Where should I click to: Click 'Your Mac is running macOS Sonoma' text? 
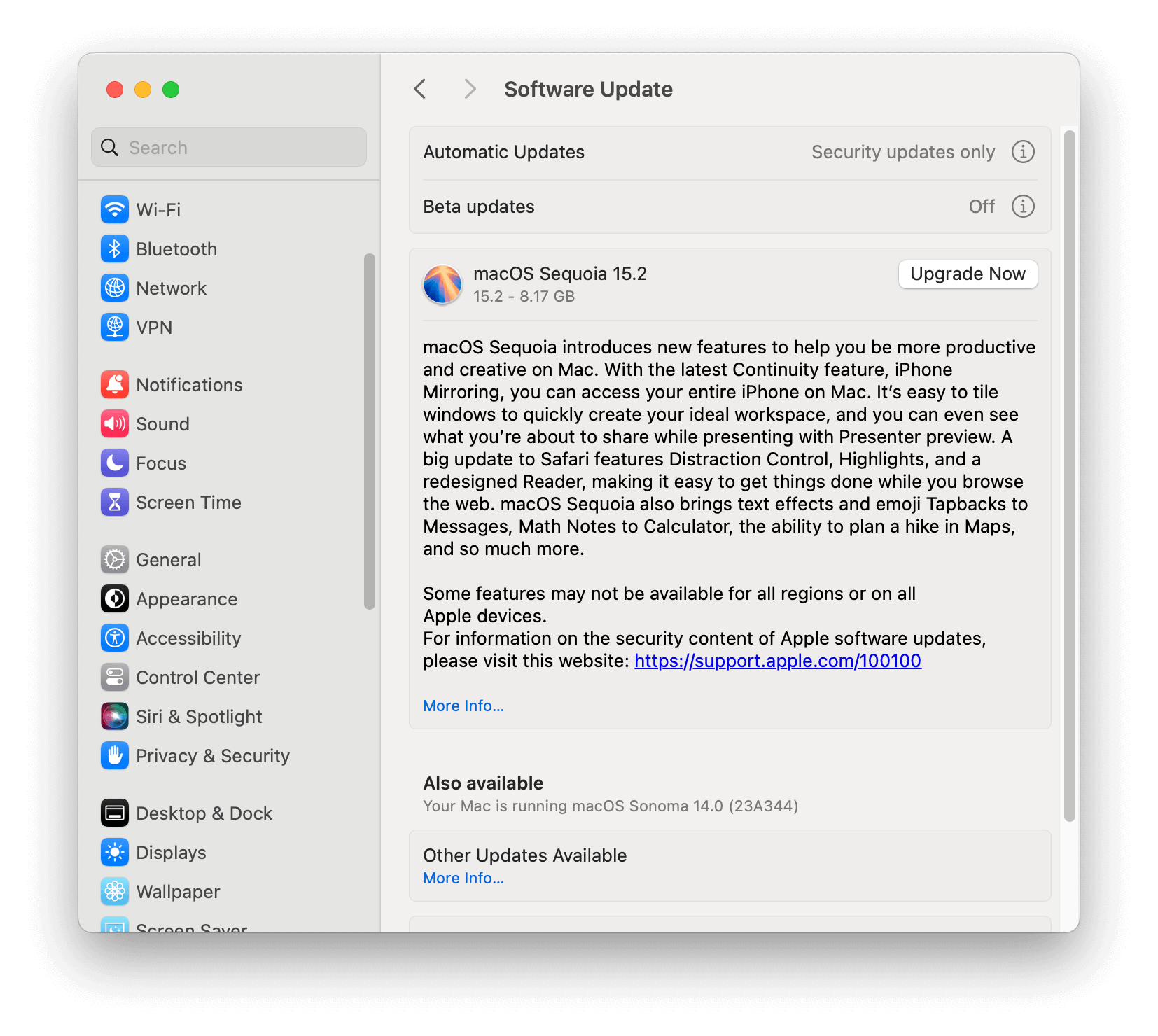pos(611,806)
